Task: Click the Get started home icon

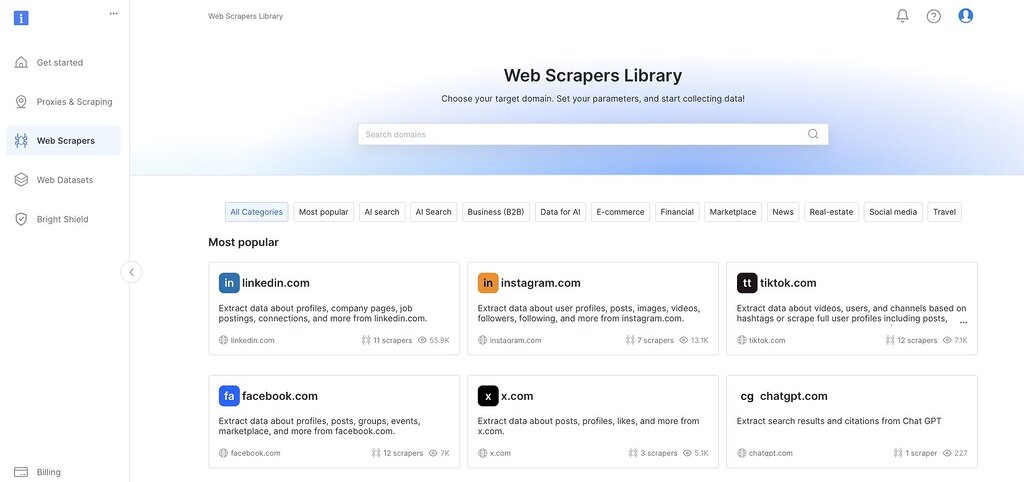Action: (21, 63)
